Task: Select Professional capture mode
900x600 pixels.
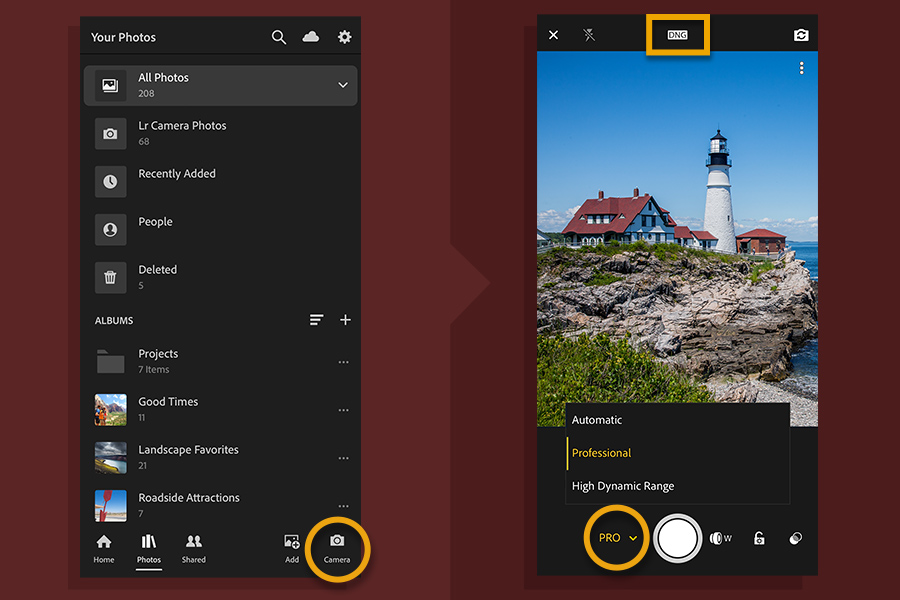Action: tap(677, 453)
